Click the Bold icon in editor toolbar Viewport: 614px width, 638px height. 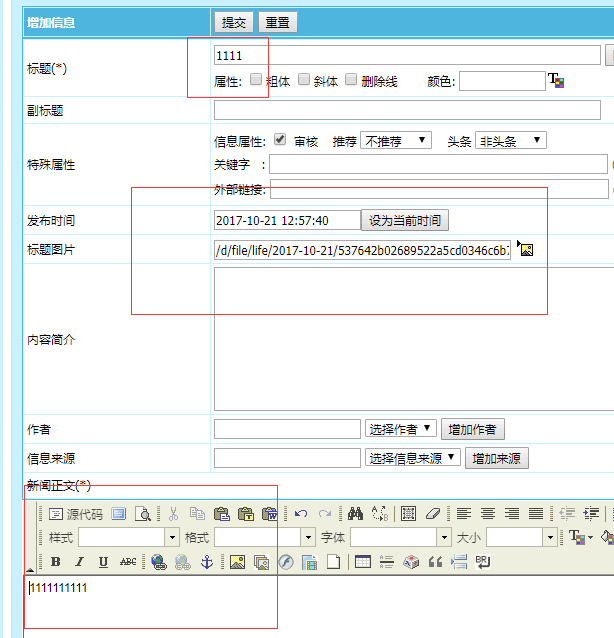pyautogui.click(x=56, y=562)
